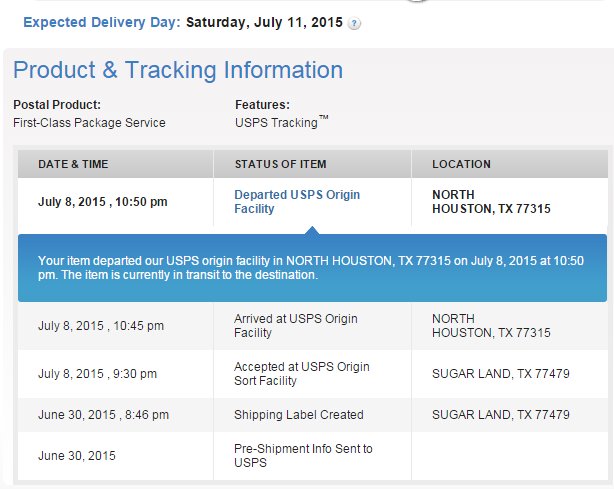Click the USPS Tracking feature text
614x489 pixels.
[x=282, y=122]
